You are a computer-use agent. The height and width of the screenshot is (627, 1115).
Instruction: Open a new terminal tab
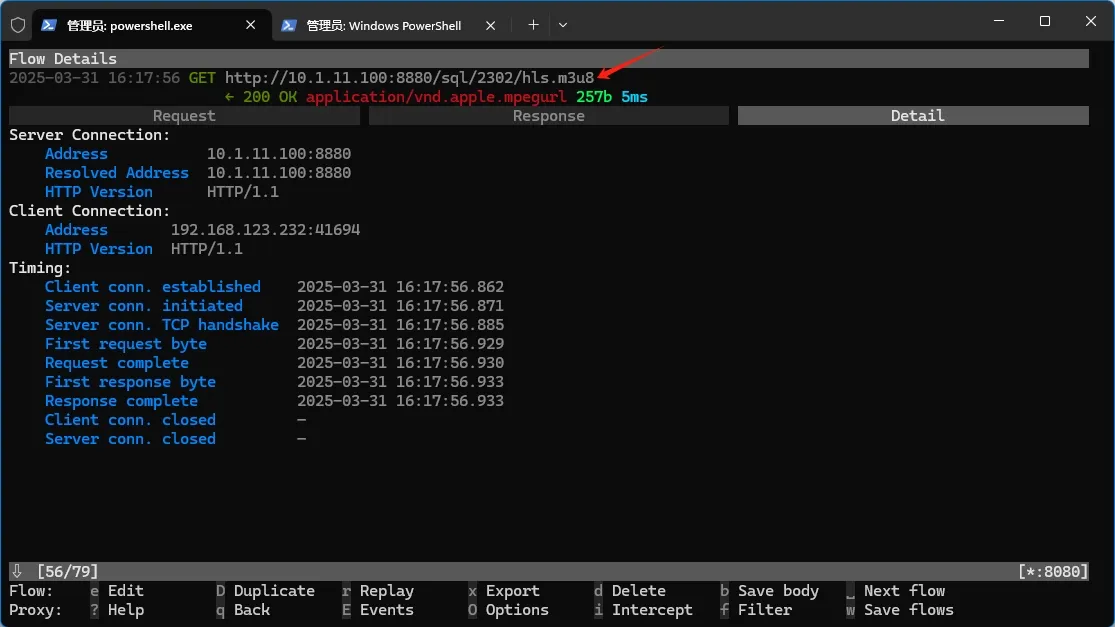(x=533, y=25)
